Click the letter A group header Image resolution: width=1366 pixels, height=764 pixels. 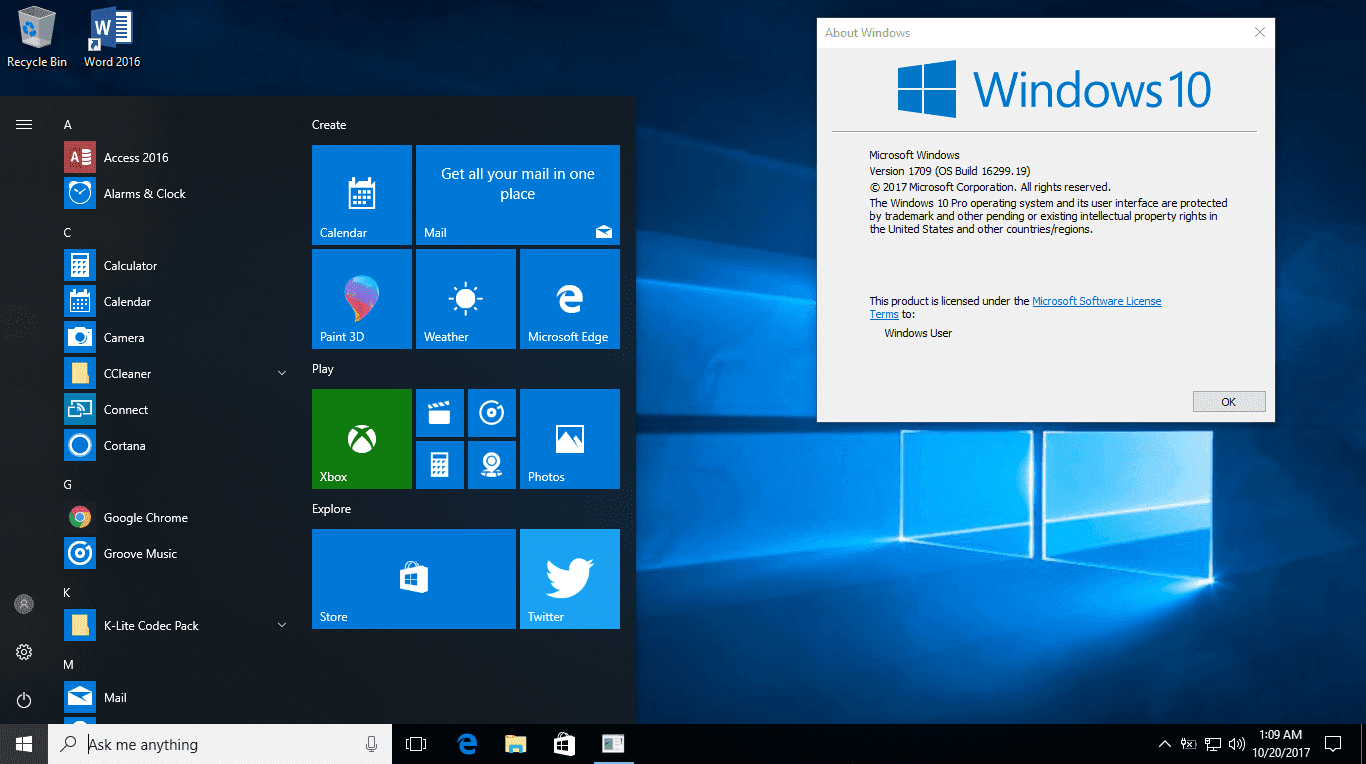[x=68, y=125]
